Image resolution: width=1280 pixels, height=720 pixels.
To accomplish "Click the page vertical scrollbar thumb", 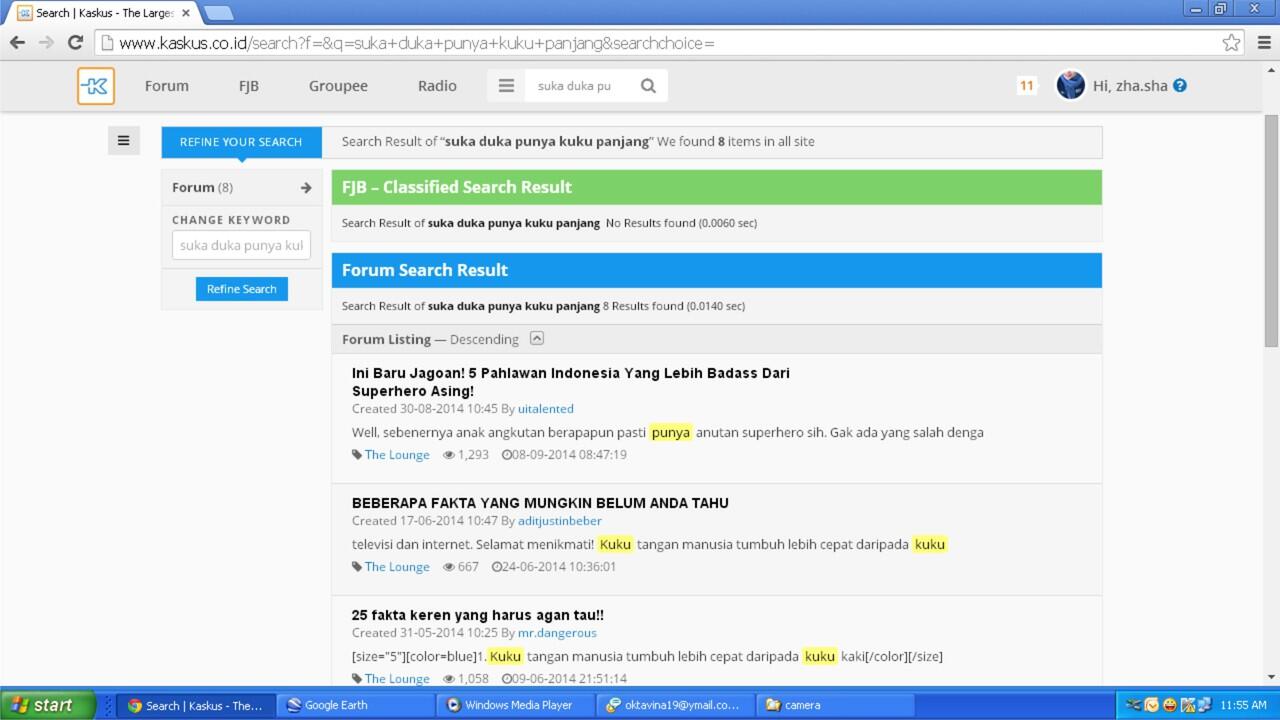I will tap(1272, 231).
